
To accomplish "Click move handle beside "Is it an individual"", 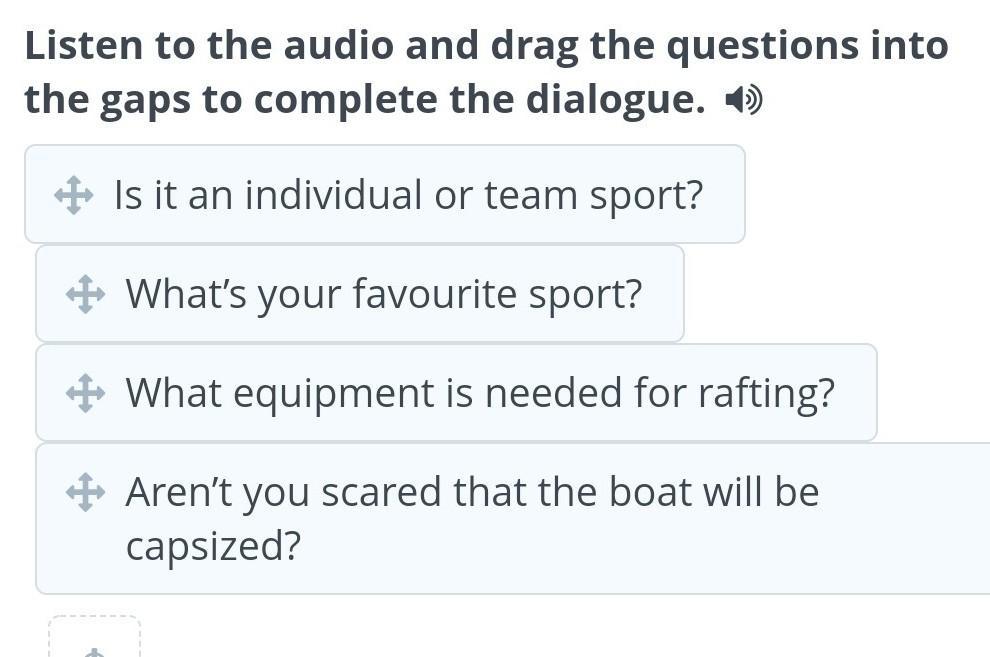I will 74,195.
